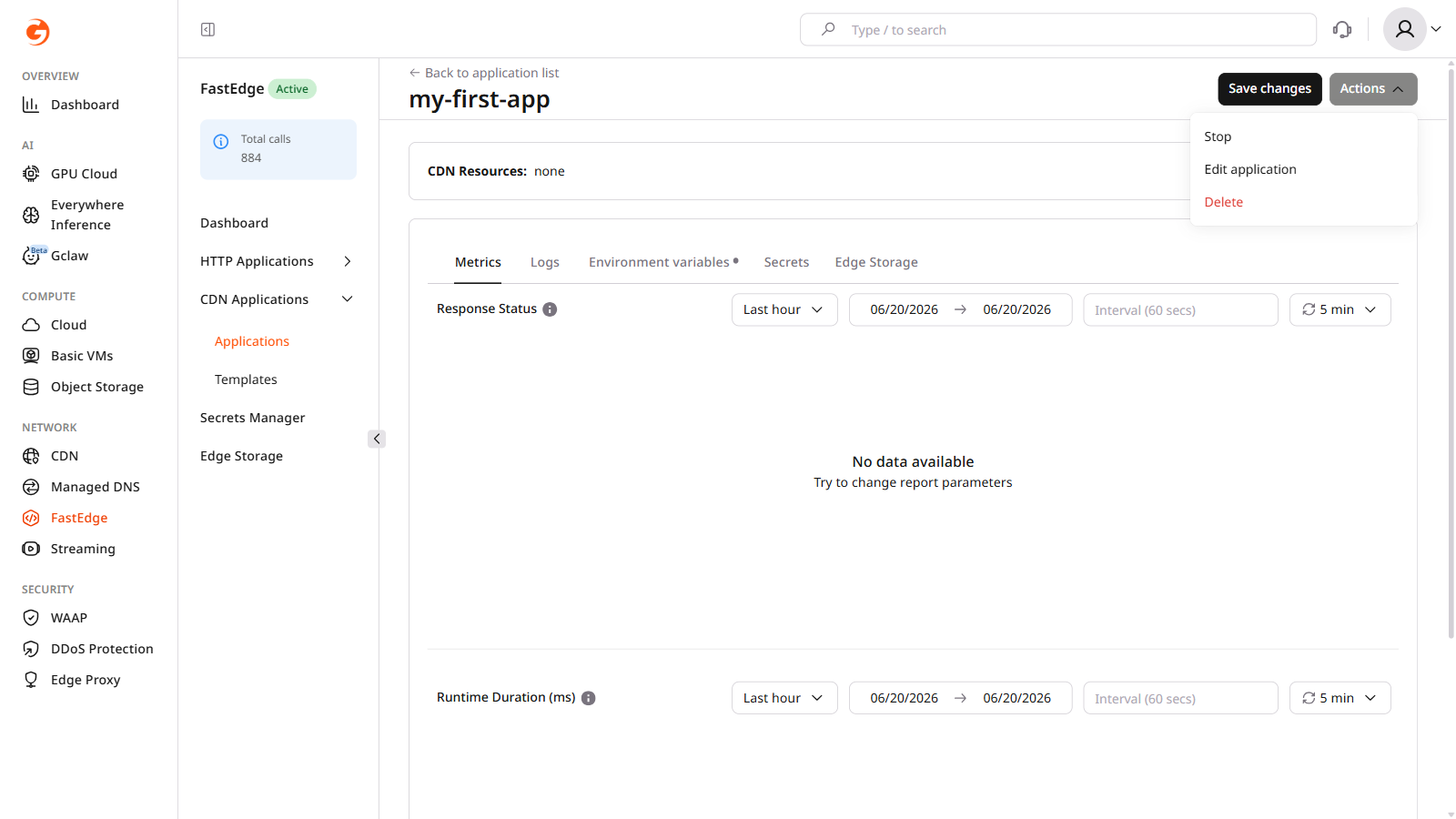Open DDoS Protection icon
The image size is (1456, 819).
point(31,649)
